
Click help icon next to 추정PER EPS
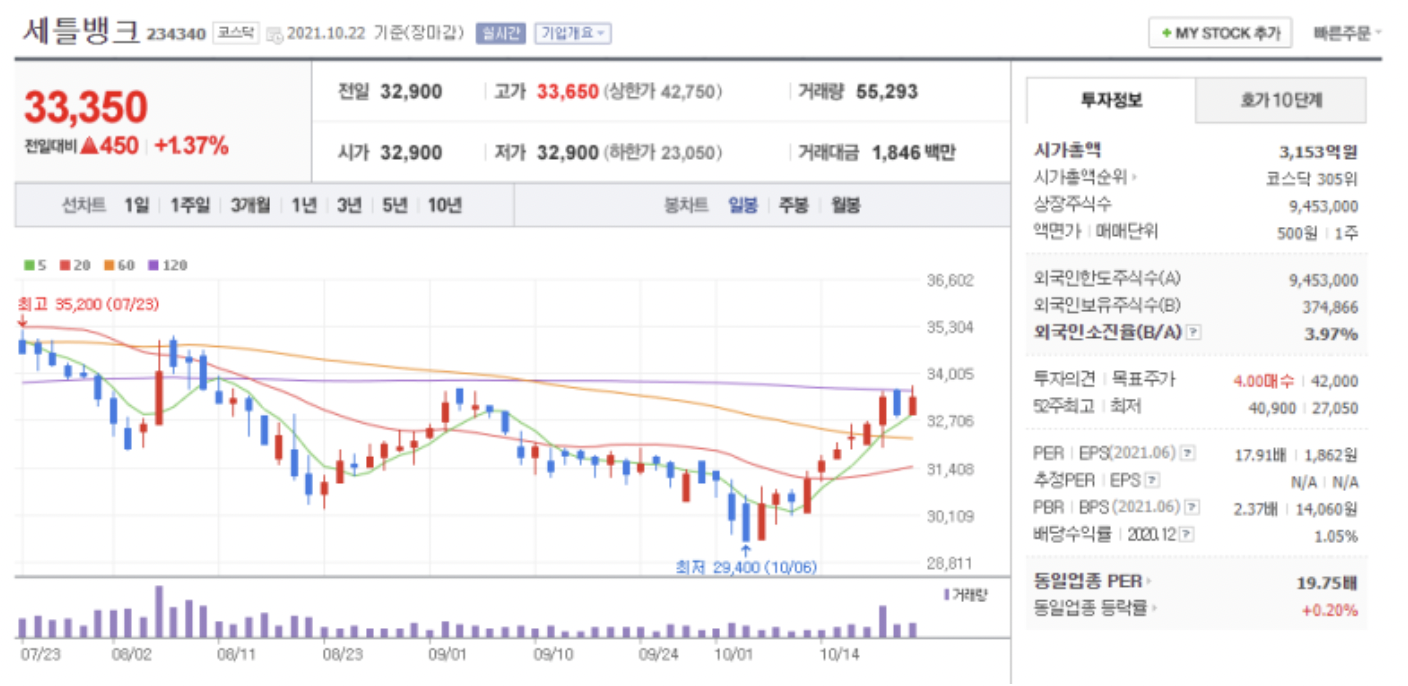tap(1150, 480)
